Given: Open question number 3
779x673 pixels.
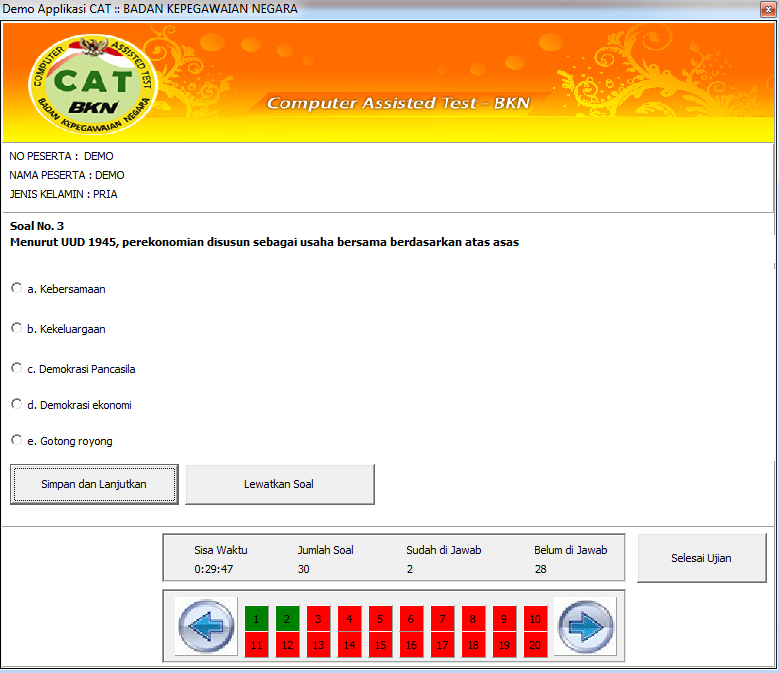Looking at the screenshot, I should pos(318,618).
